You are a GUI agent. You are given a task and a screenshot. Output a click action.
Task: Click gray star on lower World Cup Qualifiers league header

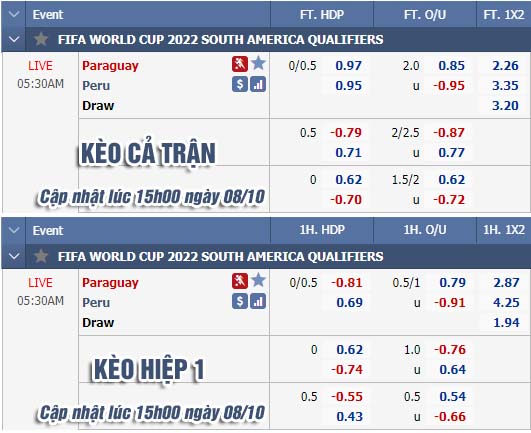(41, 256)
